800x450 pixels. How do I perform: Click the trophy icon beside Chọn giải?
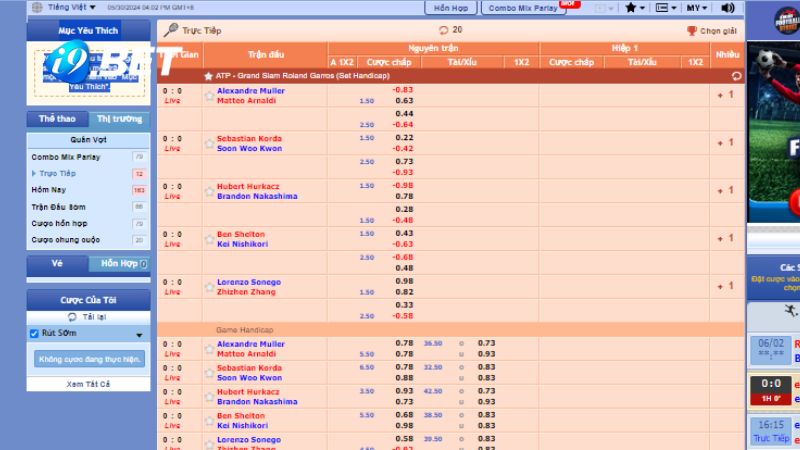pyautogui.click(x=692, y=31)
